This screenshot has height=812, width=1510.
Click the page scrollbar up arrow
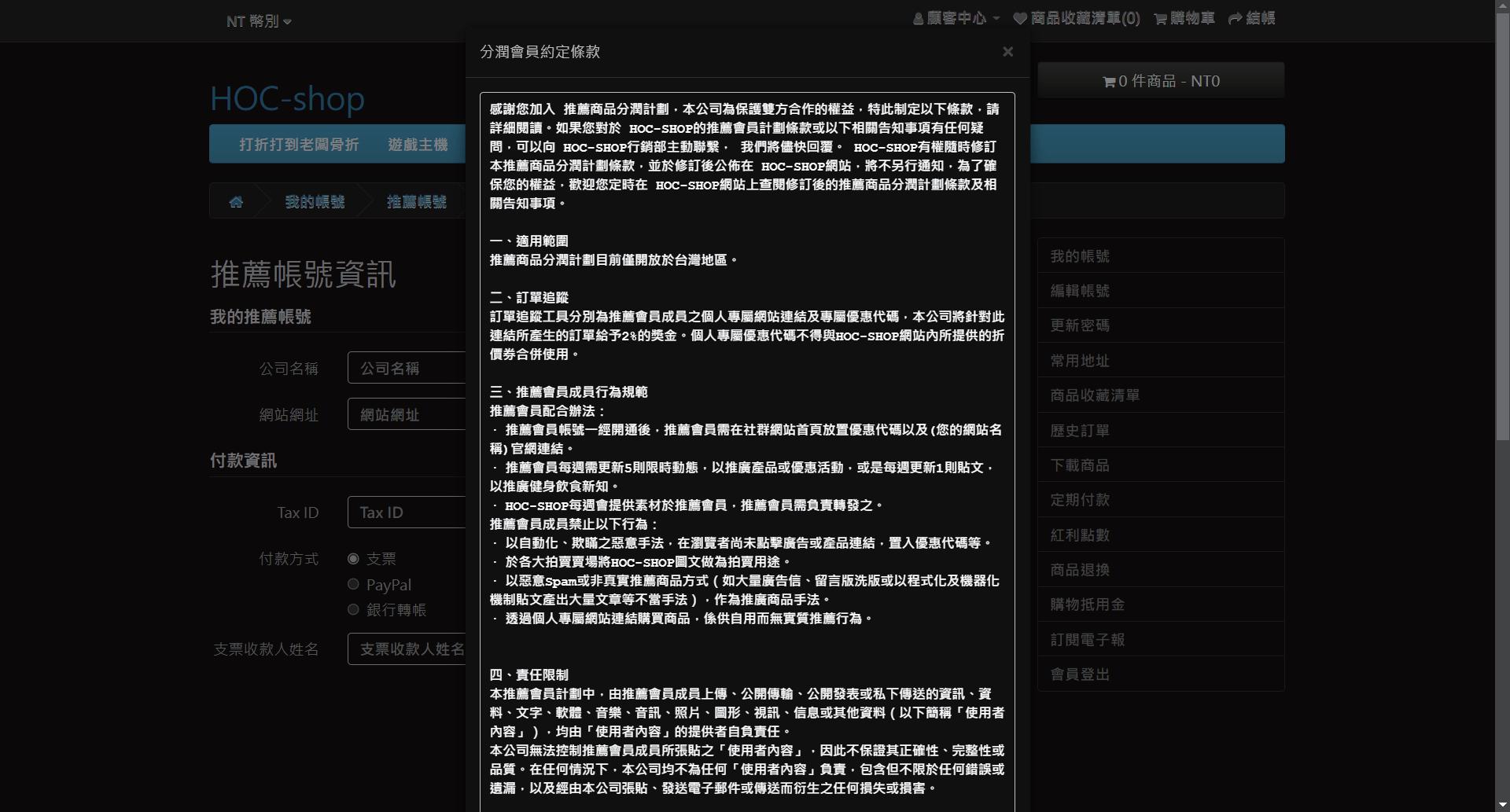(x=1502, y=7)
